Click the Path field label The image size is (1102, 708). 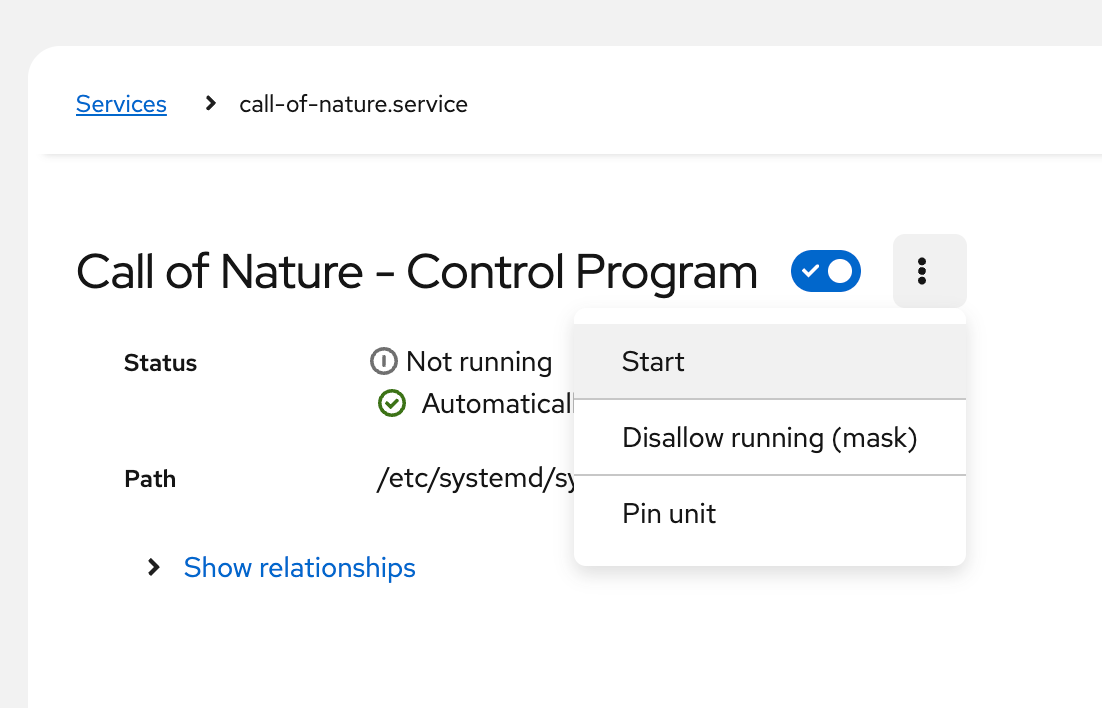pyautogui.click(x=149, y=479)
